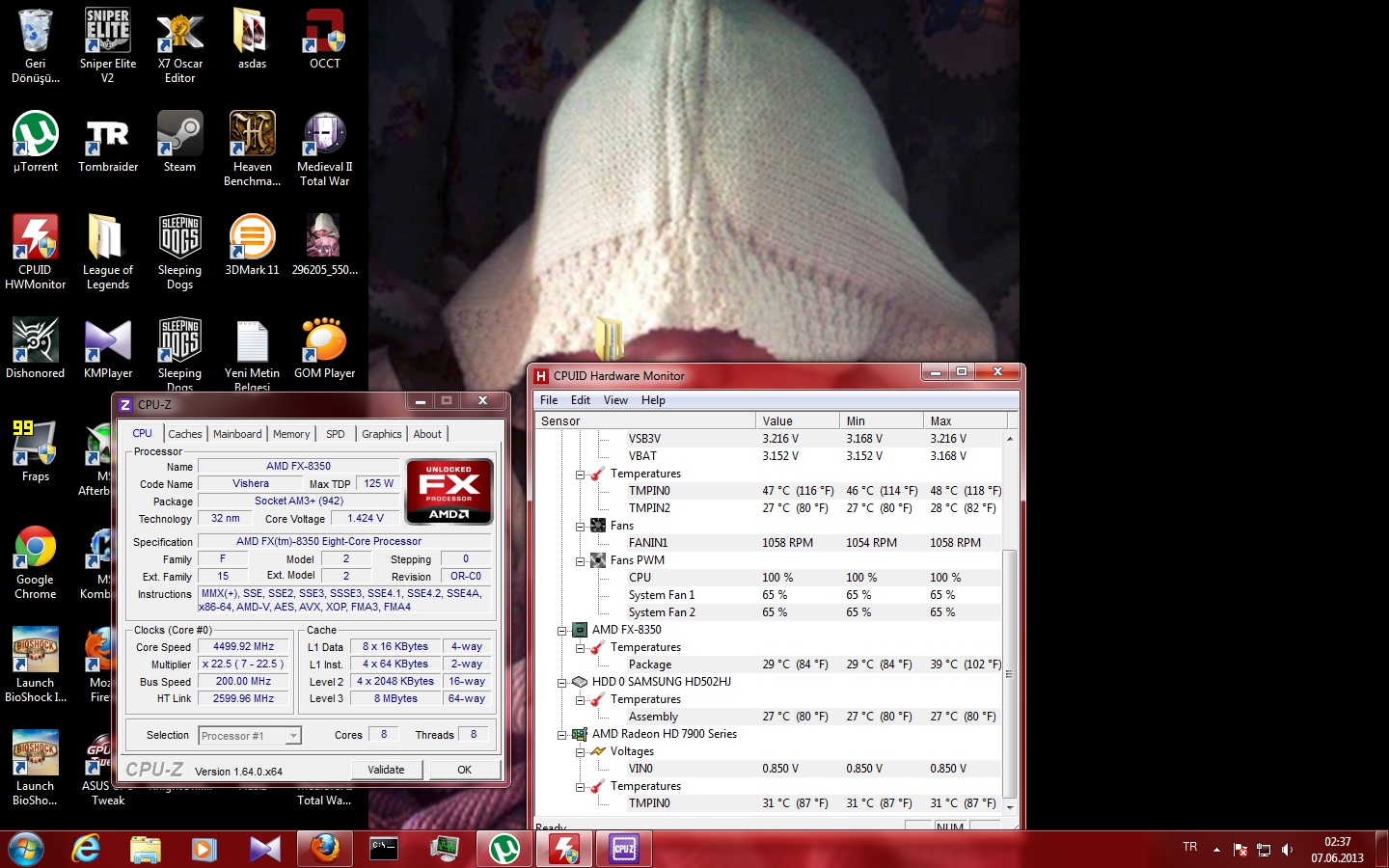Collapse the Radeon Voltages tree node
The width and height of the screenshot is (1389, 868).
[x=580, y=751]
